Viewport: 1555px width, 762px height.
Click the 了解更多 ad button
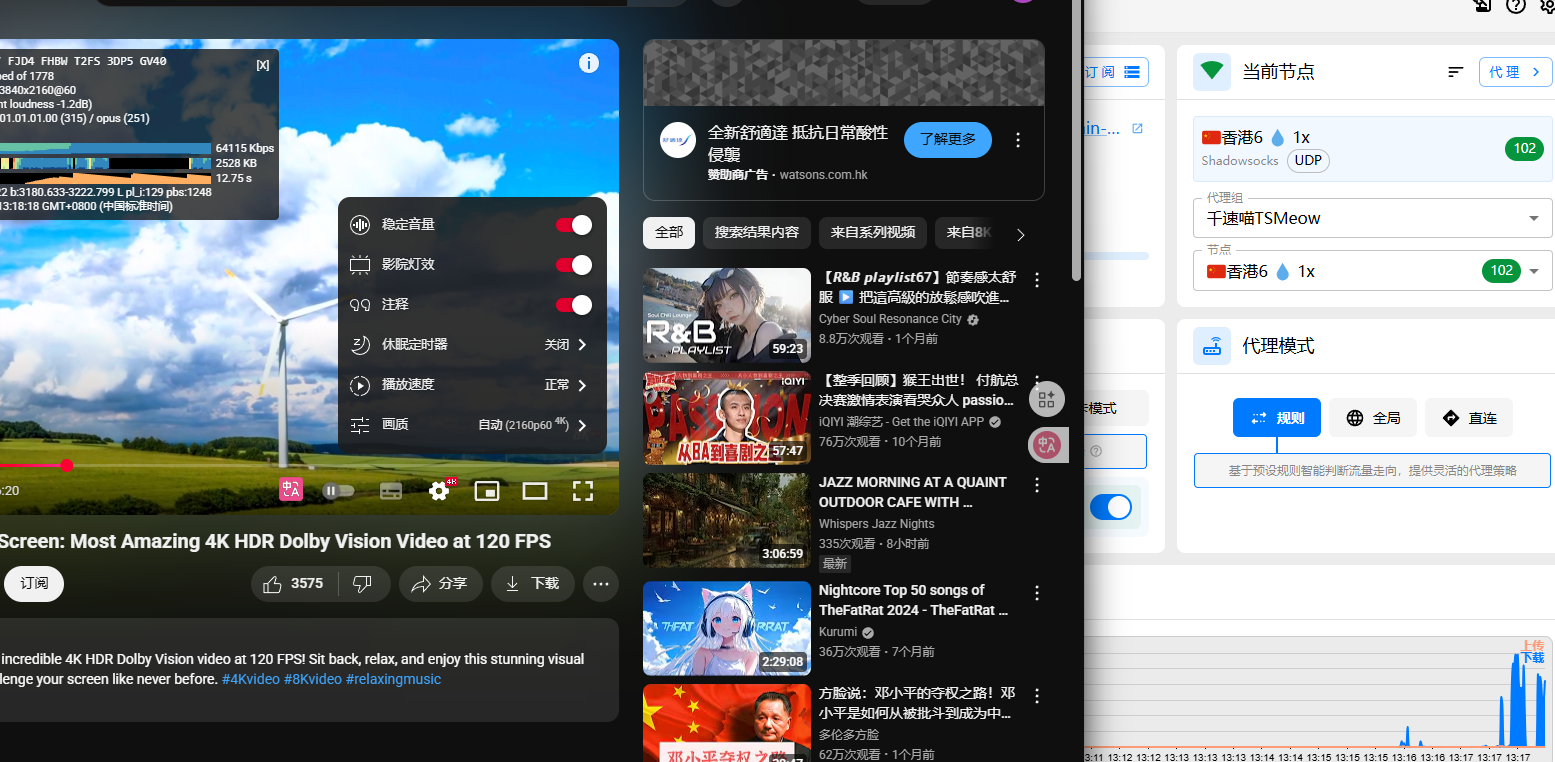(x=948, y=140)
